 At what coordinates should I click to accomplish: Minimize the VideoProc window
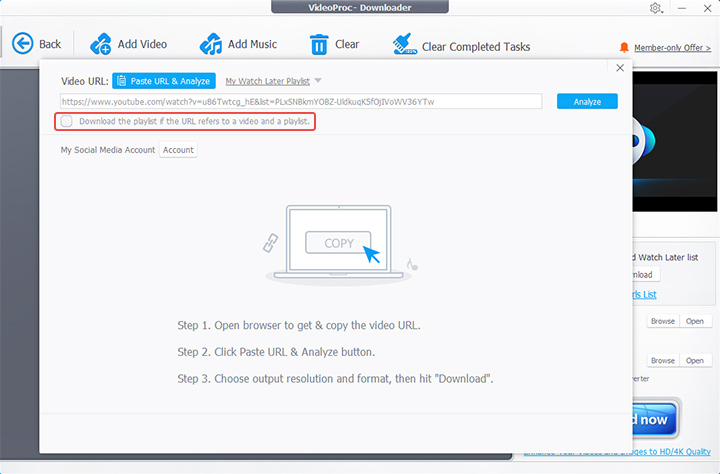[x=682, y=8]
